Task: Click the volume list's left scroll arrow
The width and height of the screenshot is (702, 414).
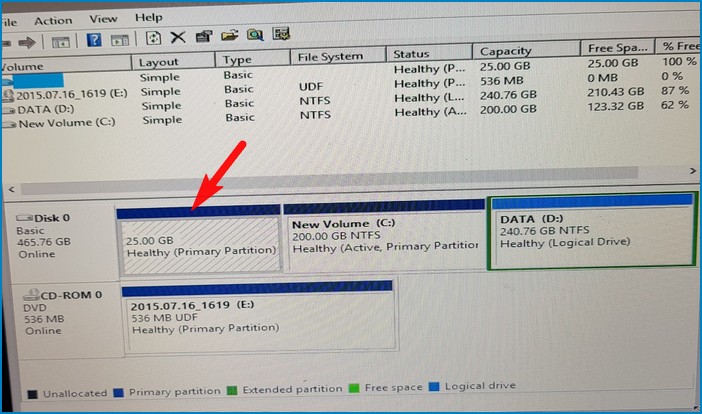Action: tap(12, 188)
